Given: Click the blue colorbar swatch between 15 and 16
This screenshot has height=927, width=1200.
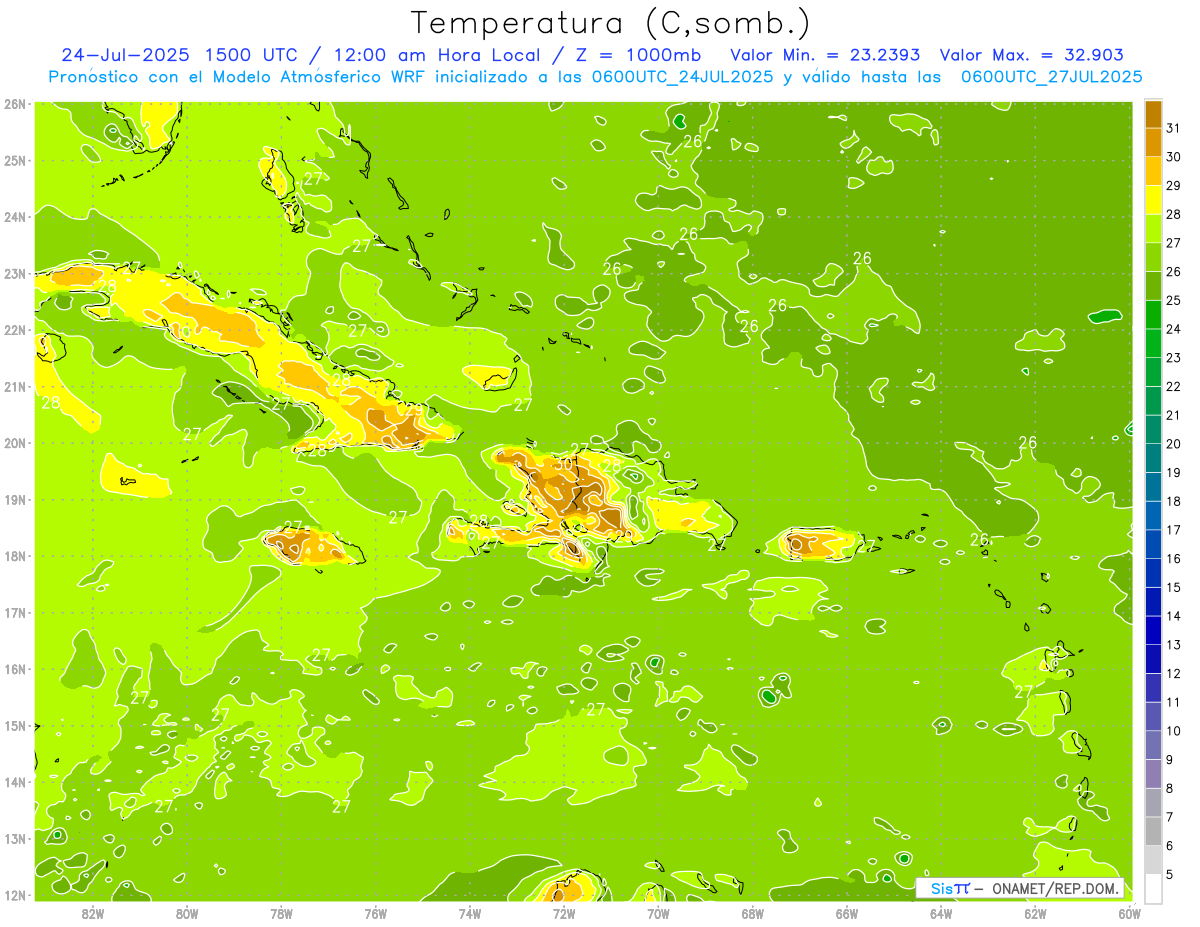Looking at the screenshot, I should point(1153,572).
